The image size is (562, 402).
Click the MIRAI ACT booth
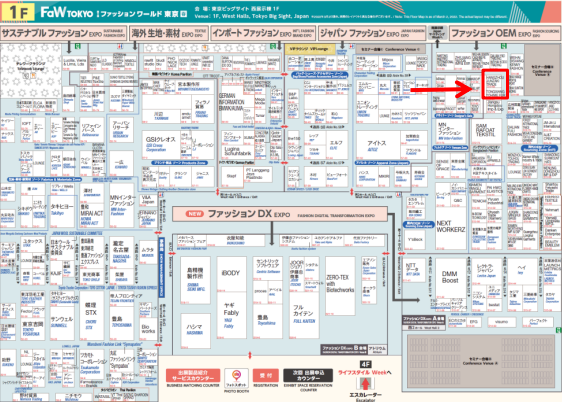click(x=91, y=214)
